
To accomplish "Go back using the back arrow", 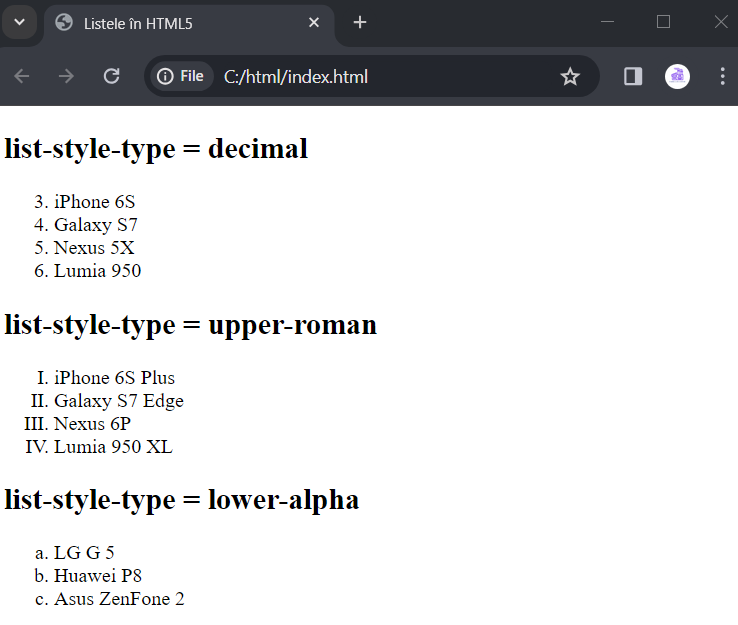I will coord(22,76).
